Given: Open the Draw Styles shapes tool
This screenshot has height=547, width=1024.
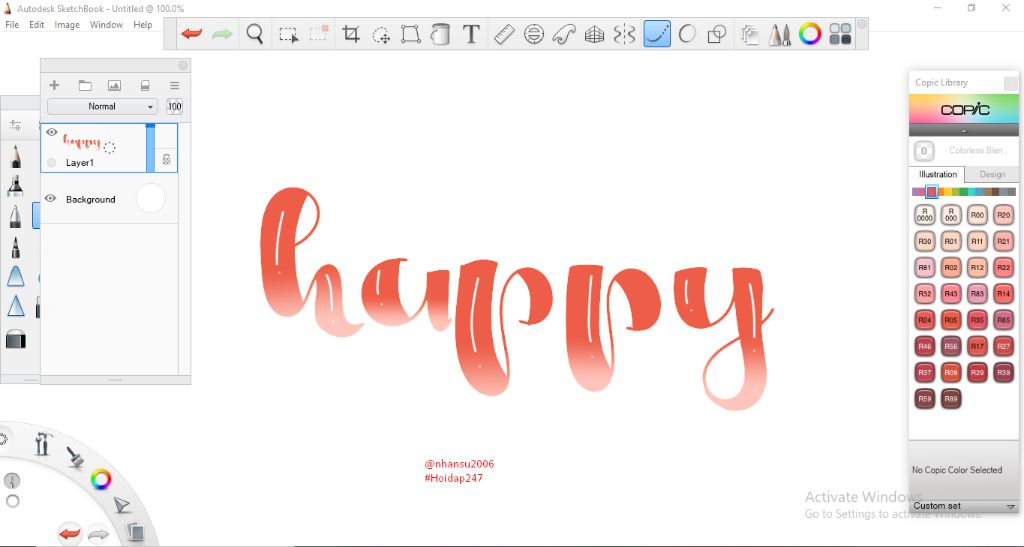Looking at the screenshot, I should (x=717, y=34).
